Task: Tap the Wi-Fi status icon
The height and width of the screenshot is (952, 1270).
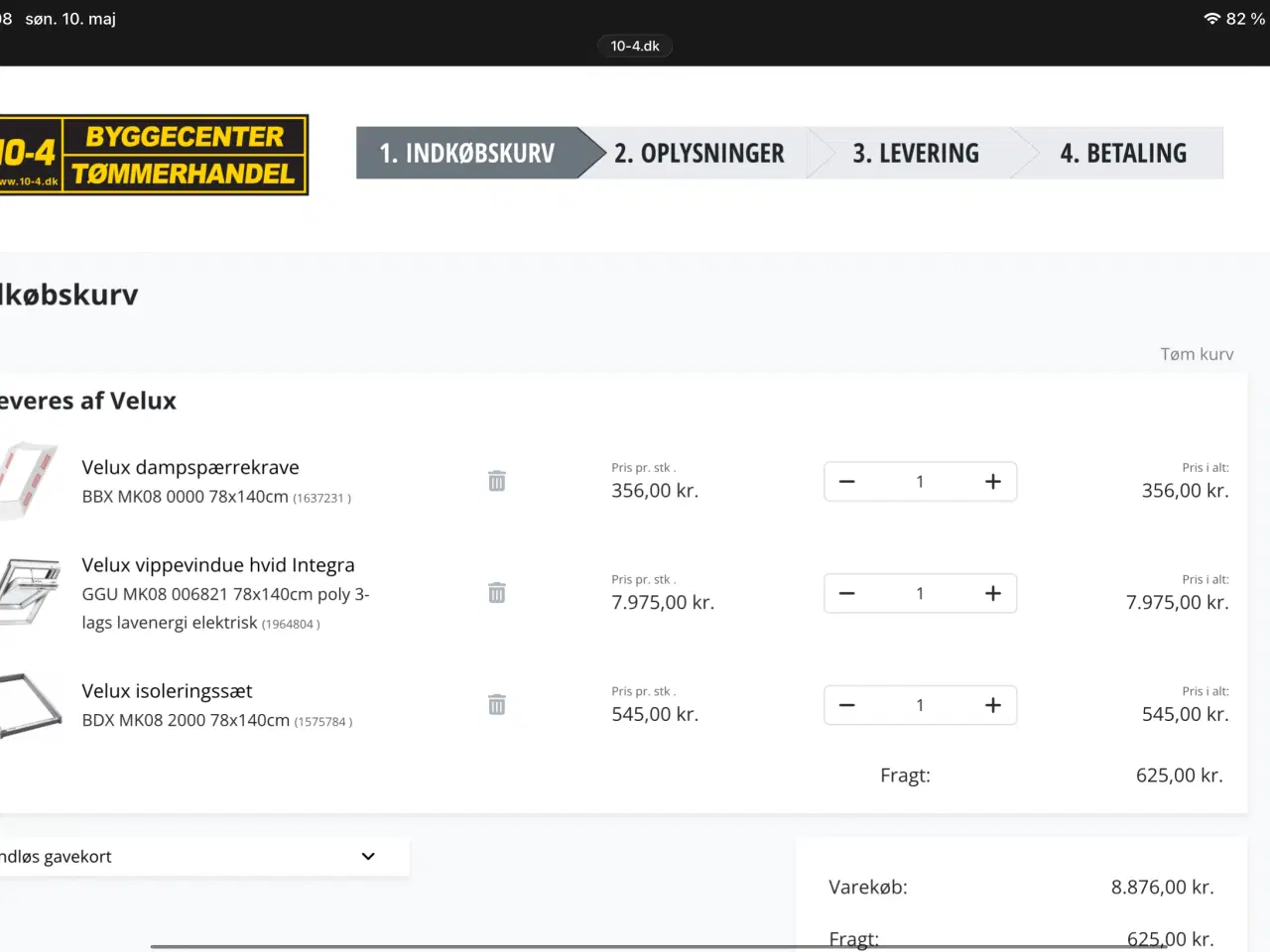Action: point(1211,19)
